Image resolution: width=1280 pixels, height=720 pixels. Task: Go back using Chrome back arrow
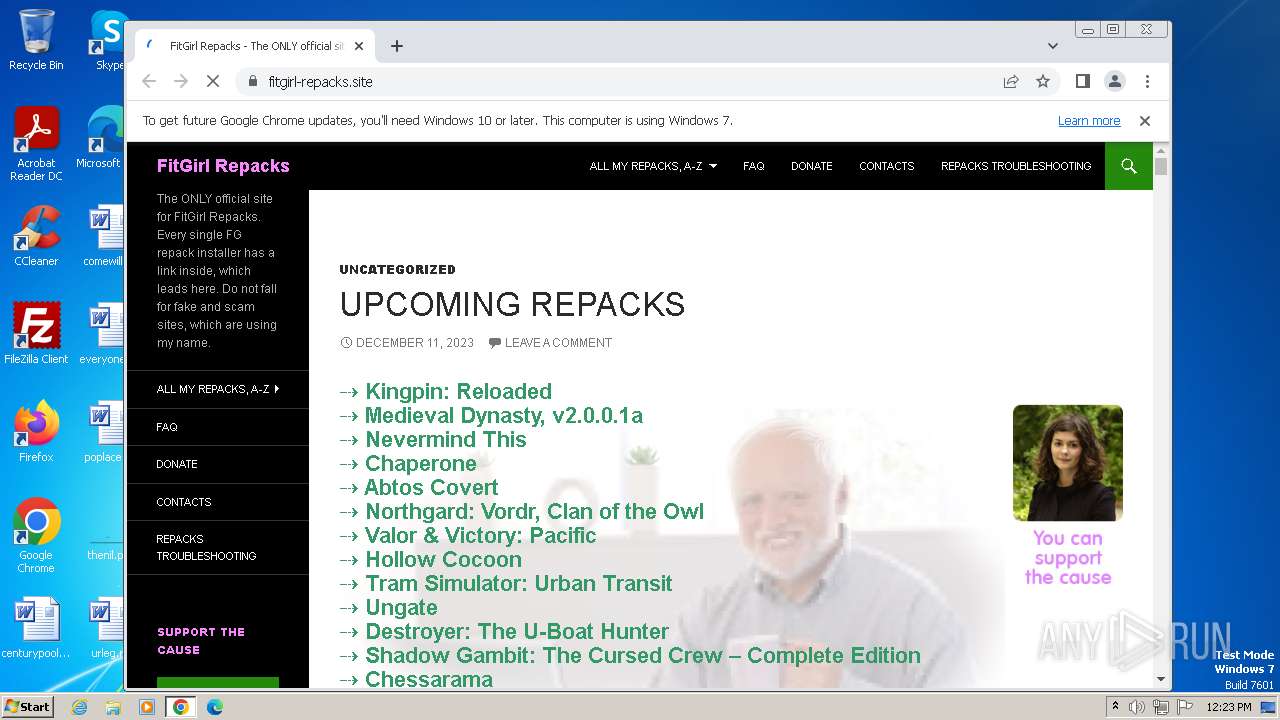coord(149,82)
